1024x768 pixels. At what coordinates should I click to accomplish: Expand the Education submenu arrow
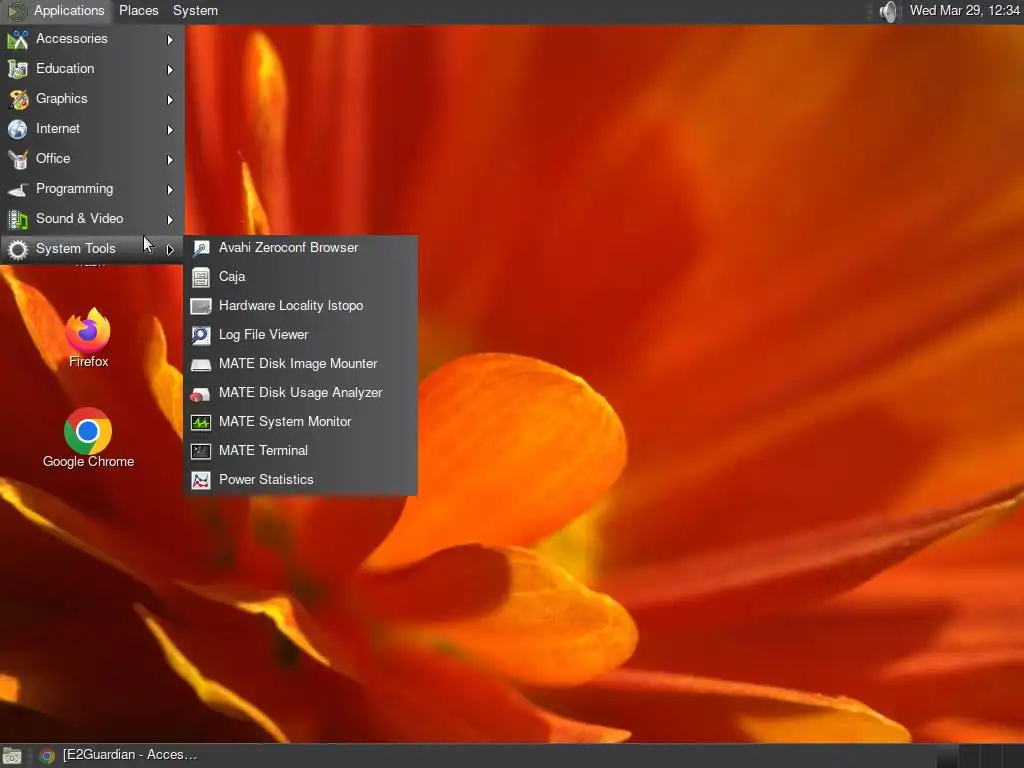(x=170, y=70)
